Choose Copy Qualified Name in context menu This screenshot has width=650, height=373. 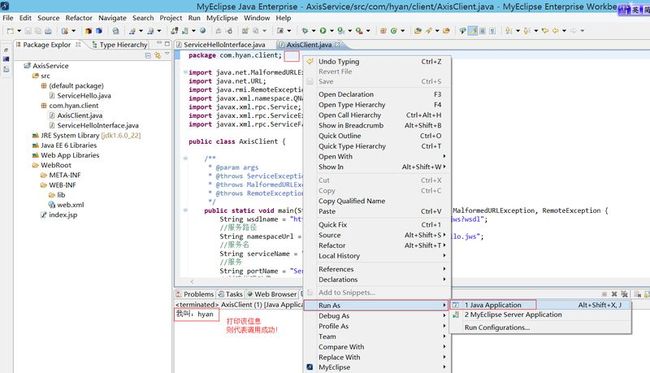pos(377,201)
